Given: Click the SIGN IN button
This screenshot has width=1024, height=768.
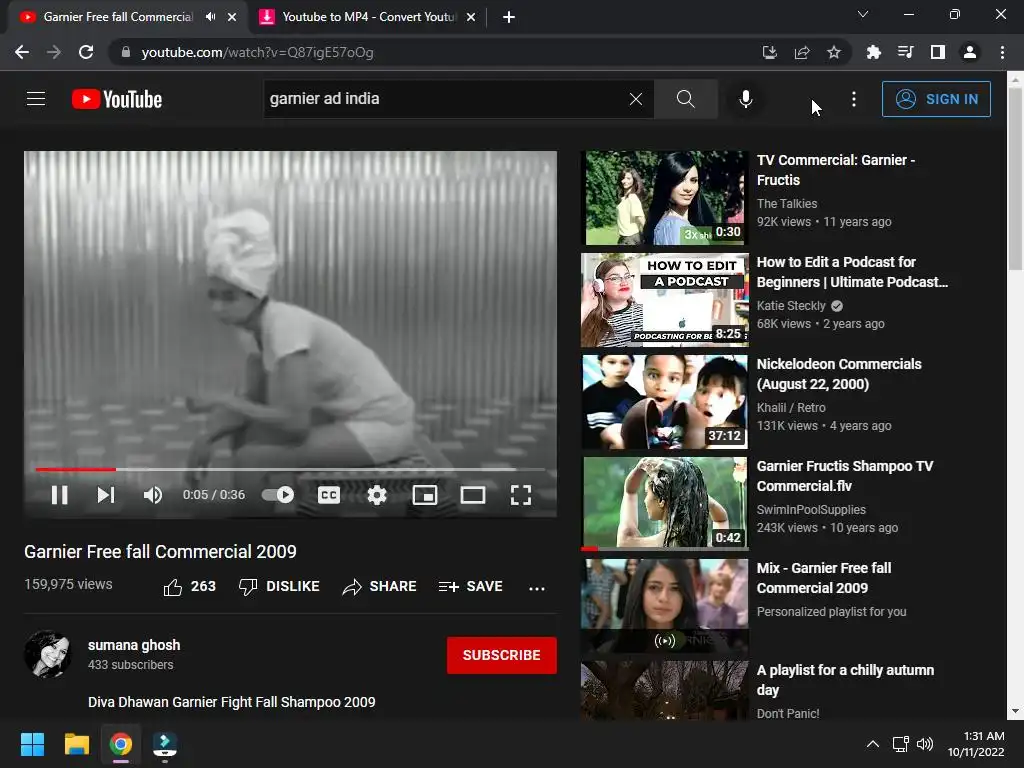Looking at the screenshot, I should pos(936,99).
